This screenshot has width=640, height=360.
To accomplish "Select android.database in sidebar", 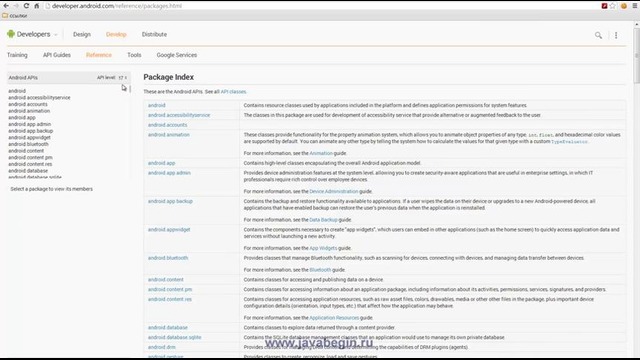I will pos(28,171).
